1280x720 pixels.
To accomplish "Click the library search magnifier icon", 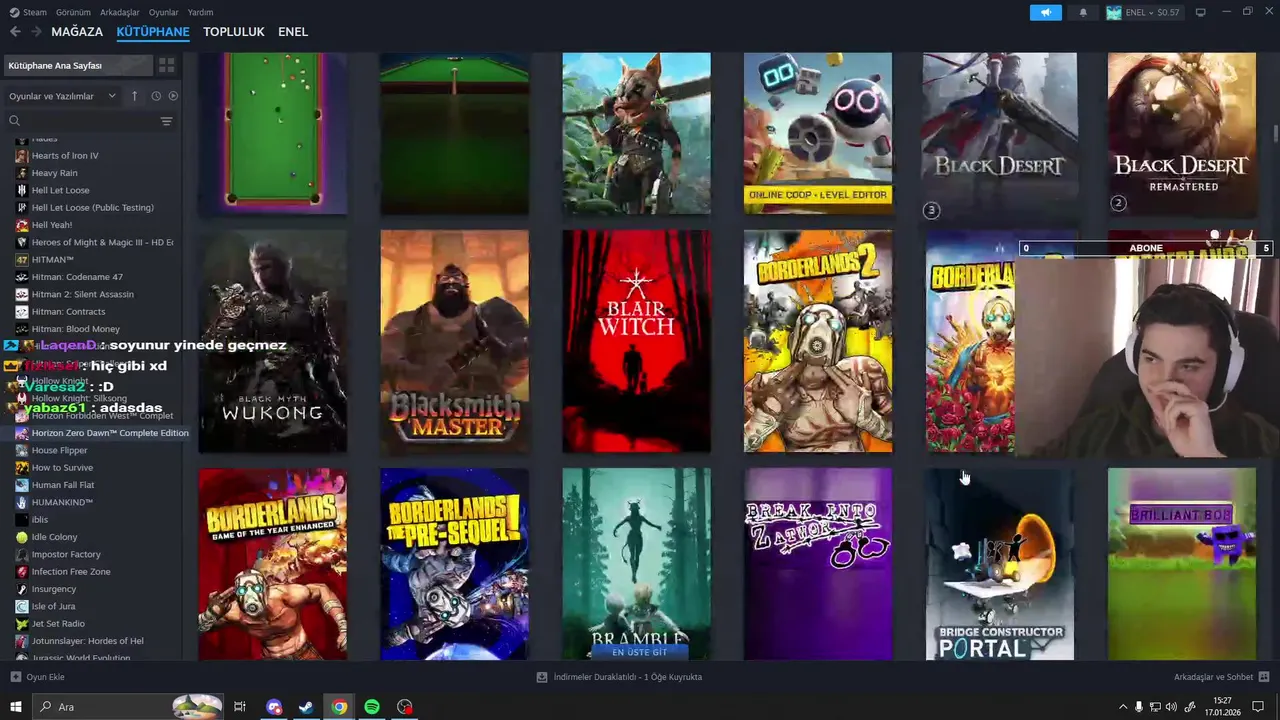I will coord(14,121).
